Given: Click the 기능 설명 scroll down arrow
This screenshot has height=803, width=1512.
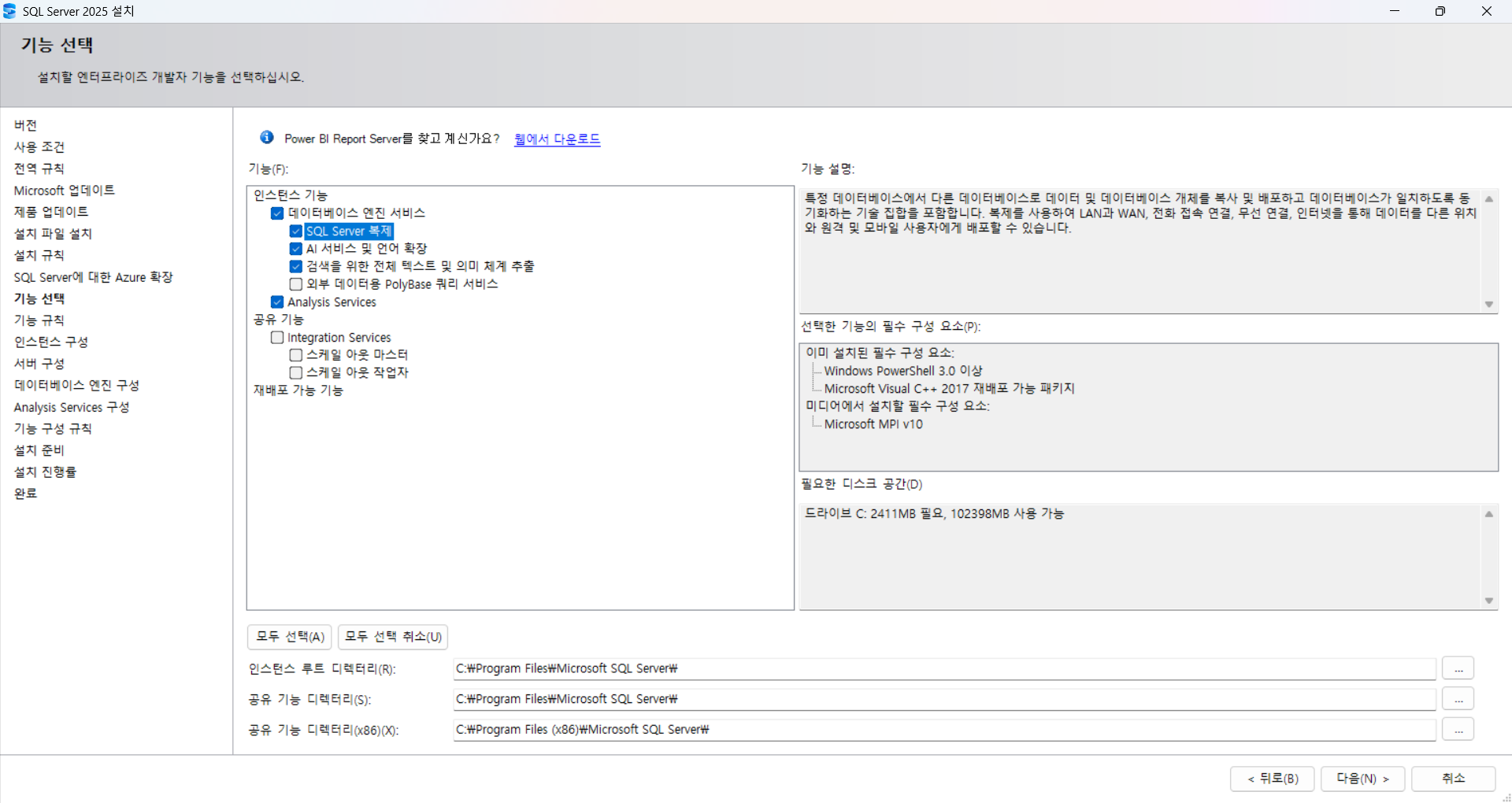Looking at the screenshot, I should coord(1489,304).
